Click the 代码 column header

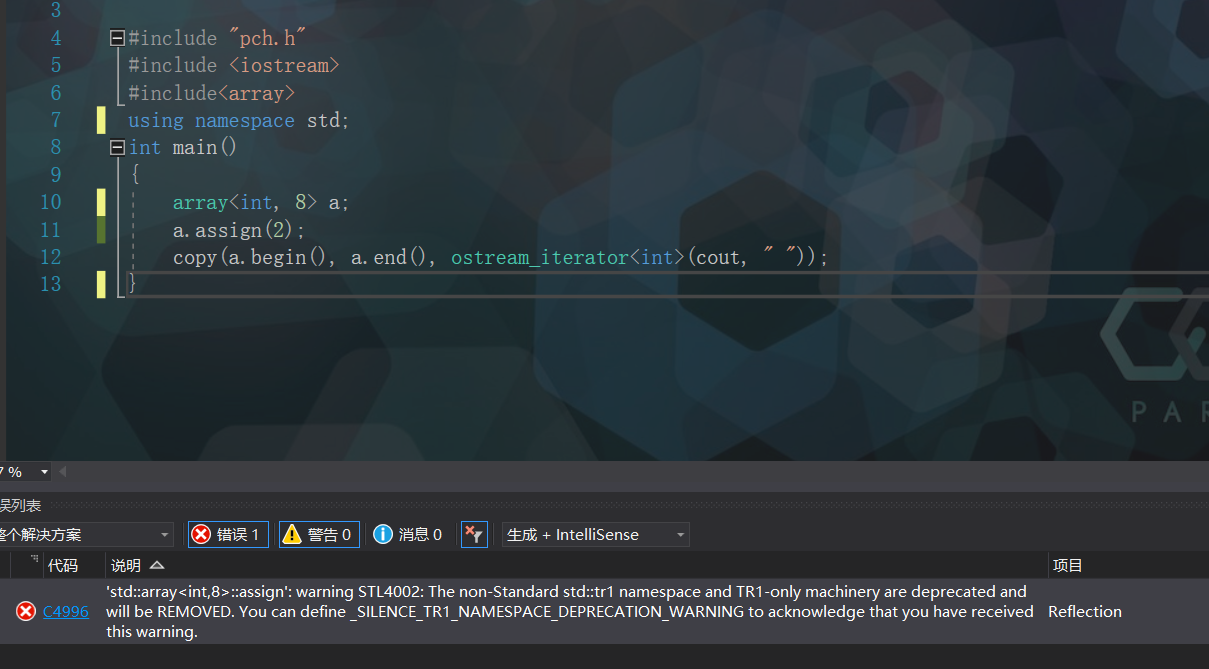pyautogui.click(x=65, y=565)
